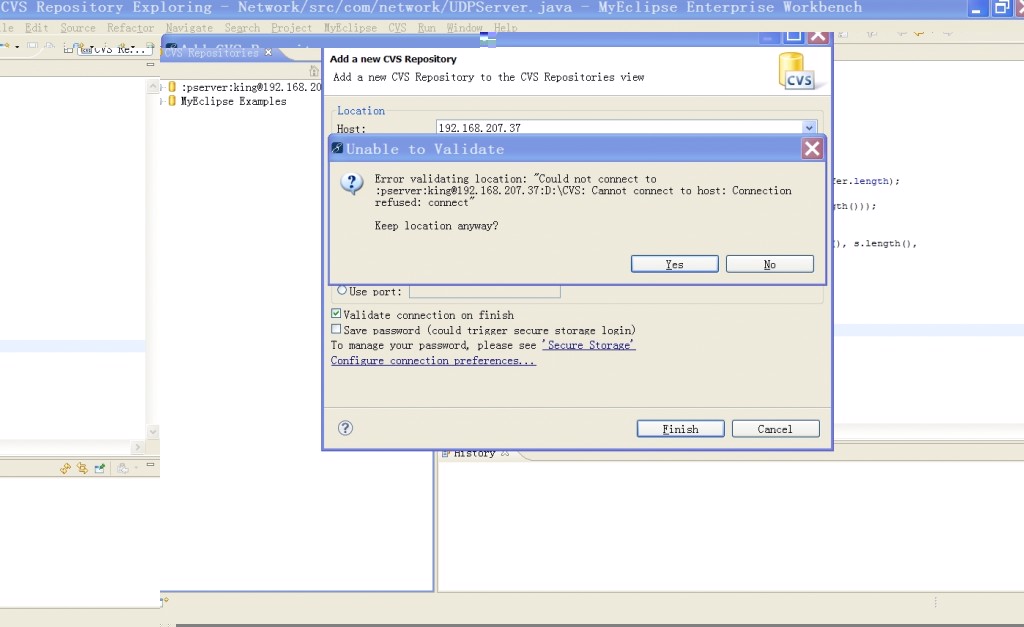
Task: Select the MyEclipse Examples tree row
Action: [233, 101]
